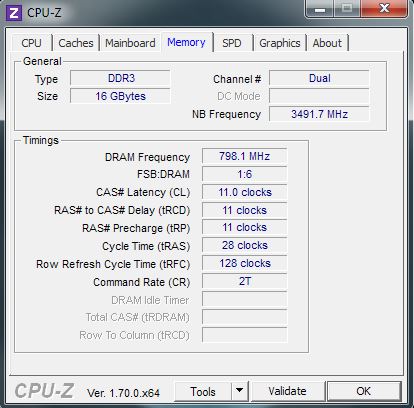414x408 pixels.
Task: Go to the SPD tab
Action: click(232, 43)
